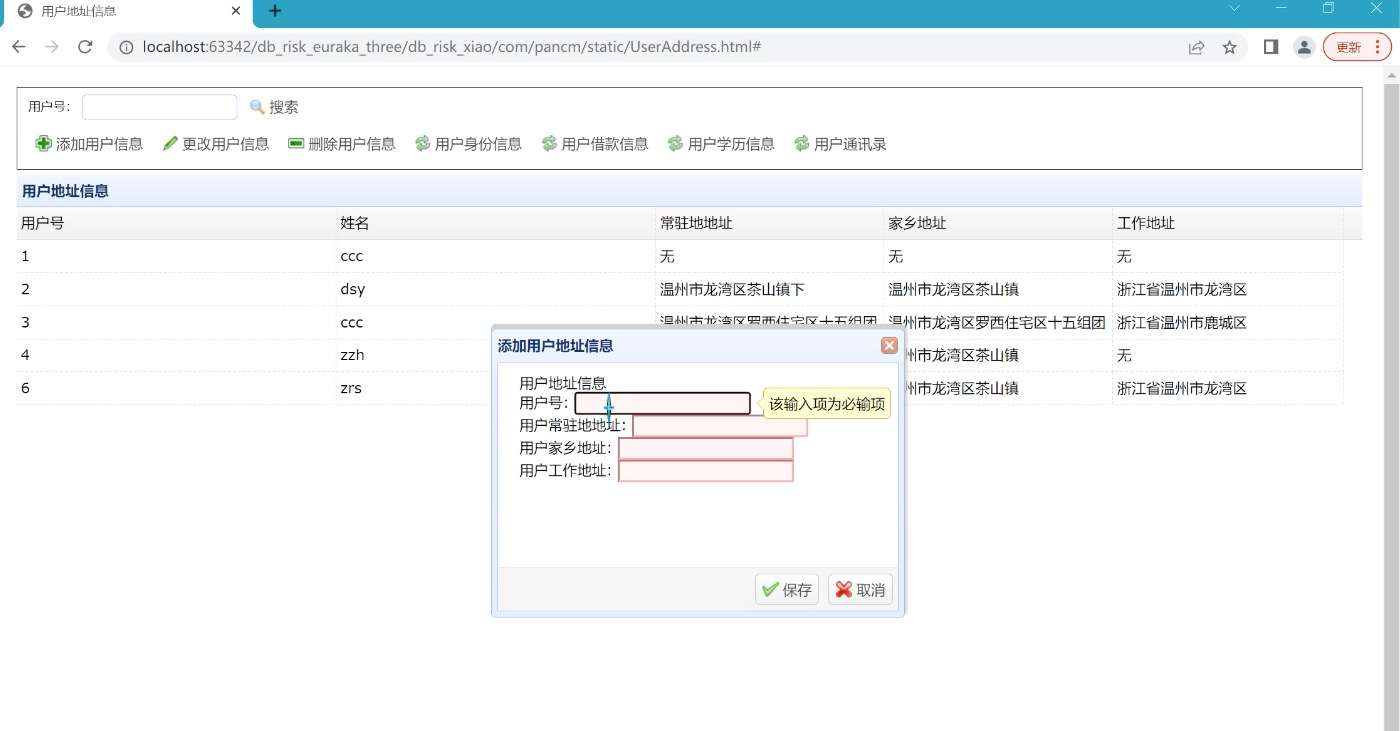This screenshot has height=731, width=1400.
Task: Click the 更新 update button
Action: click(1357, 47)
